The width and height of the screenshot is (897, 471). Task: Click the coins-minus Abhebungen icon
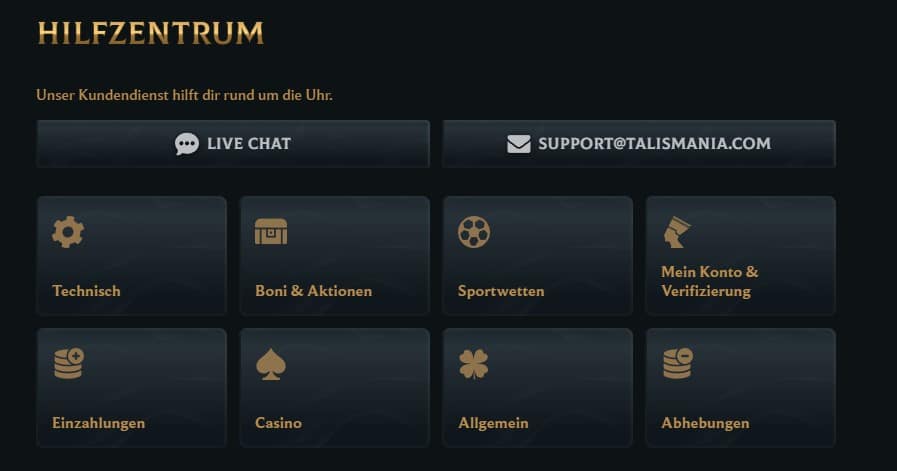click(677, 363)
